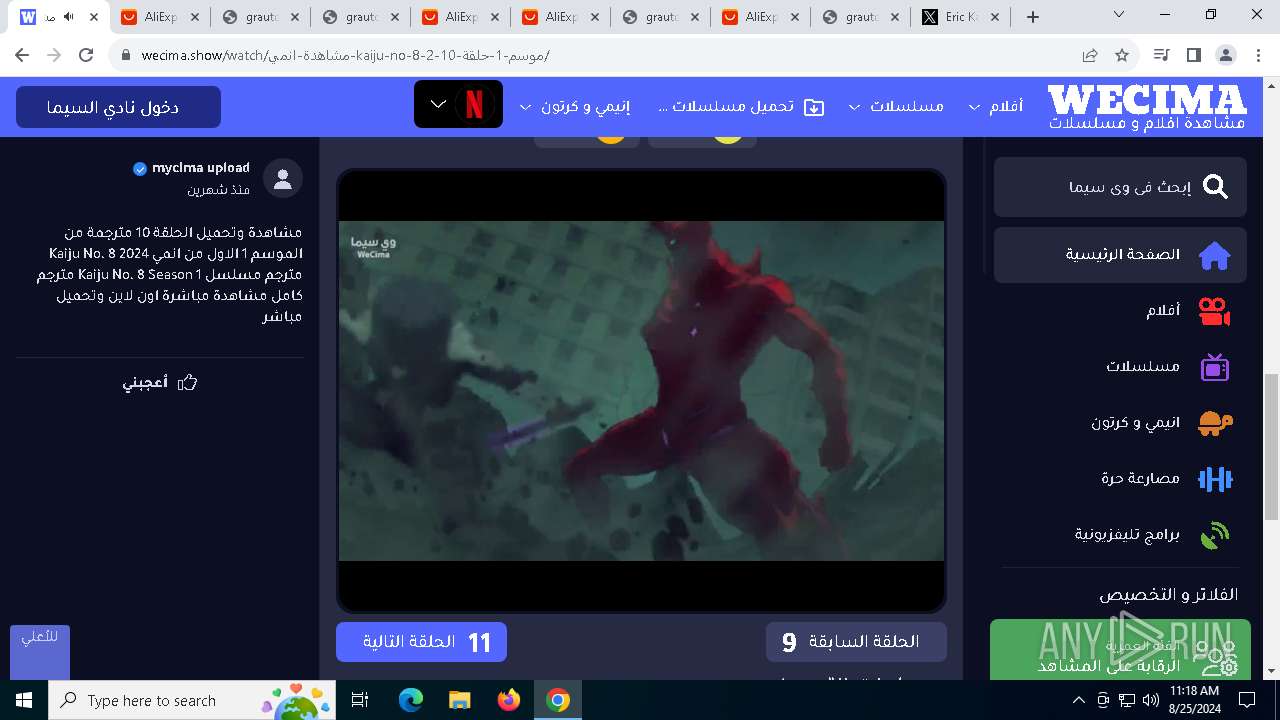This screenshot has height=720, width=1280.
Task: Click the للأعلى back-to-top button
Action: (x=40, y=652)
